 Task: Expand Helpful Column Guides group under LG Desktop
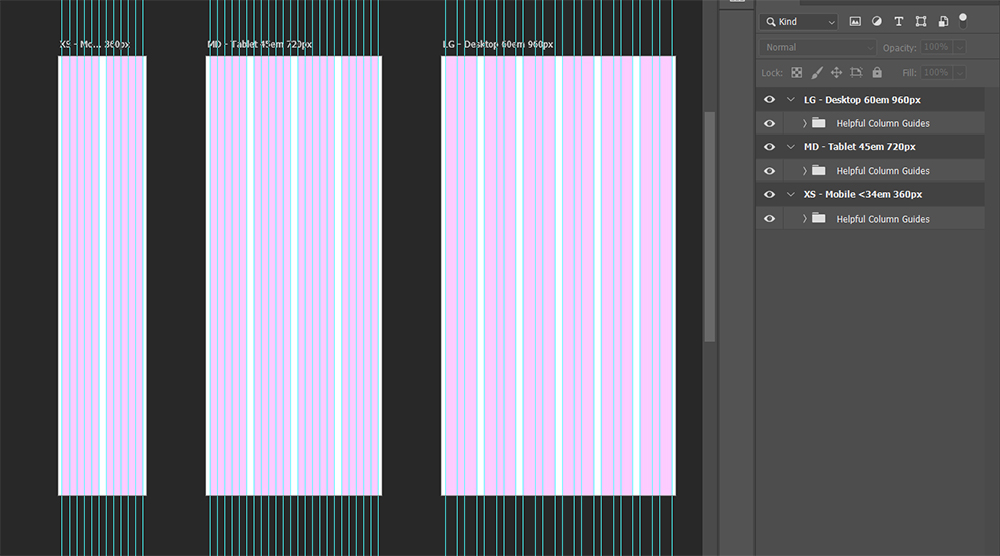(804, 124)
